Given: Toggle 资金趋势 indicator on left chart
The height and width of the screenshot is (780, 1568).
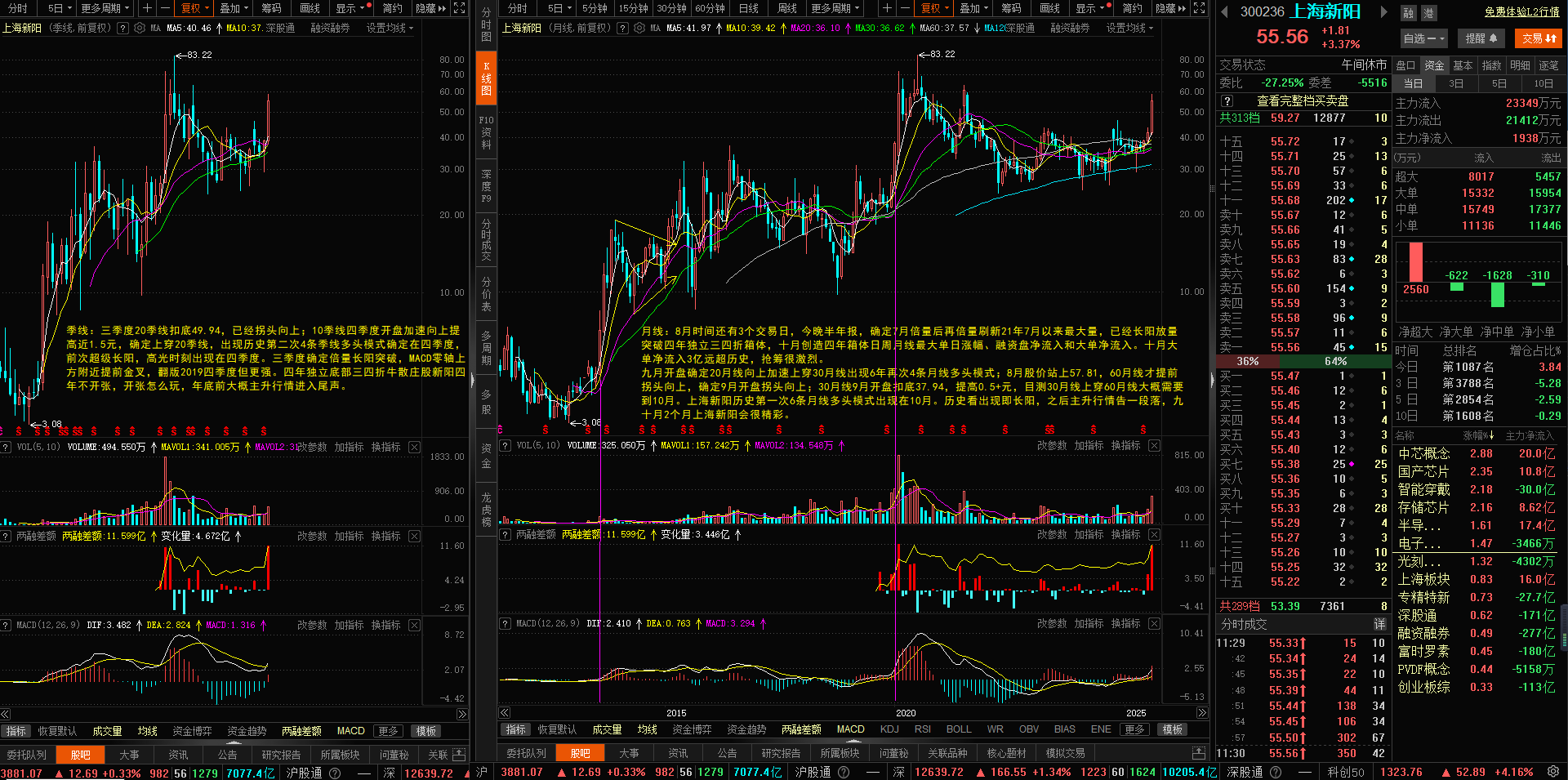Looking at the screenshot, I should [x=247, y=731].
